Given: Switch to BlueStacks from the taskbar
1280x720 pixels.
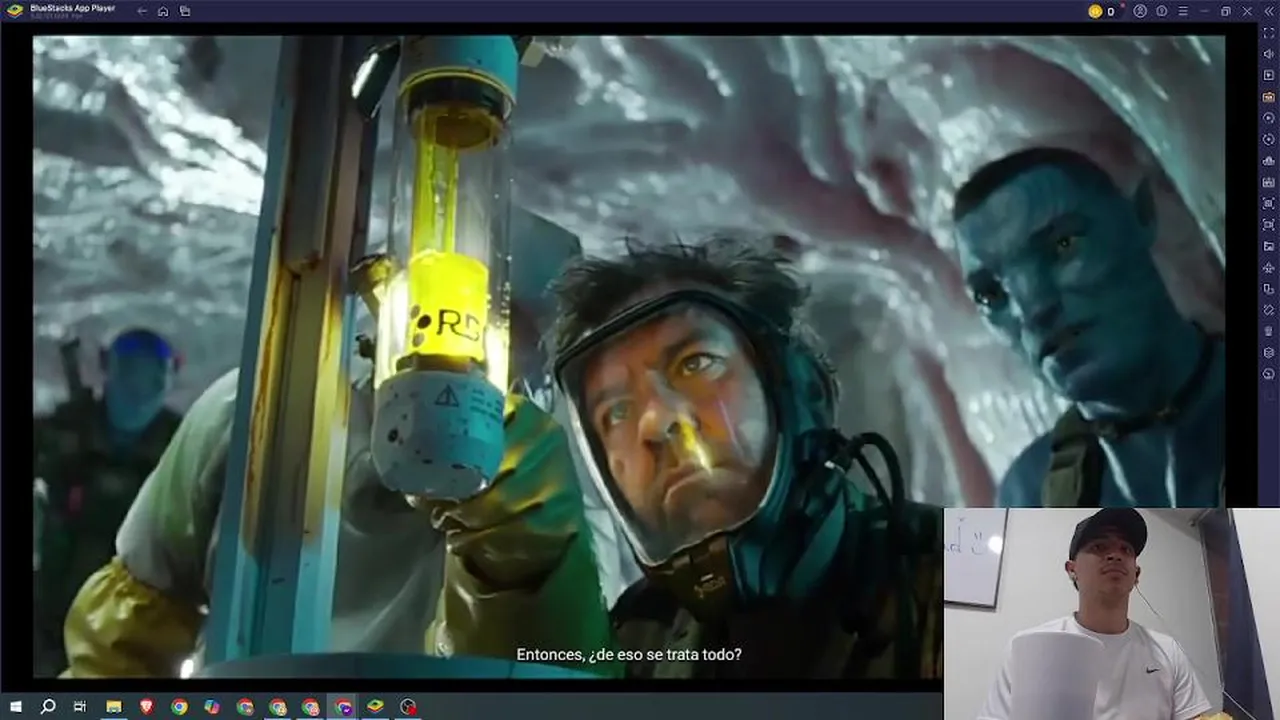Looking at the screenshot, I should 375,707.
